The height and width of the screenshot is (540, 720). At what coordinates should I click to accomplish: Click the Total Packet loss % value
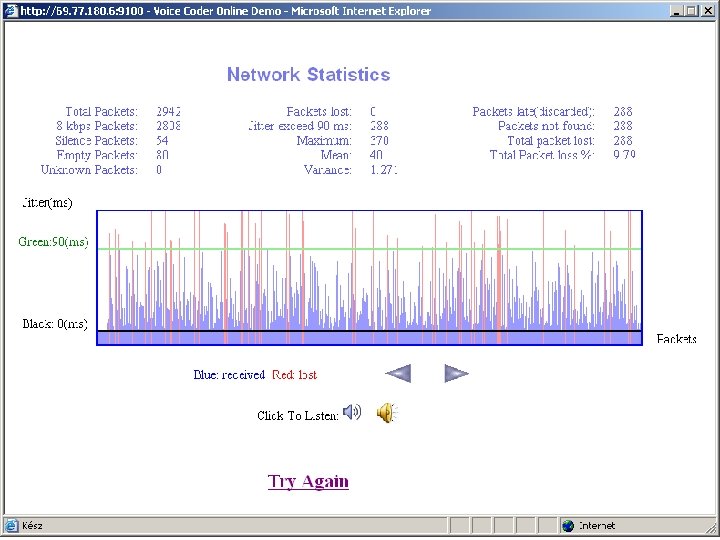pyautogui.click(x=624, y=155)
